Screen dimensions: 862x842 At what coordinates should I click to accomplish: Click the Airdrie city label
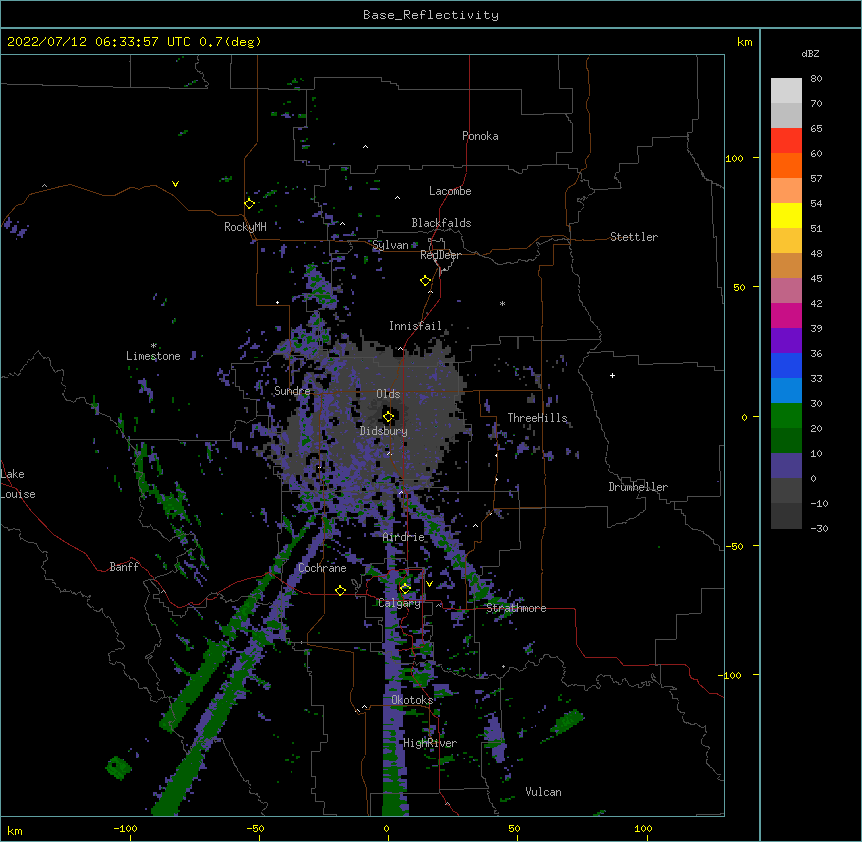coord(403,537)
